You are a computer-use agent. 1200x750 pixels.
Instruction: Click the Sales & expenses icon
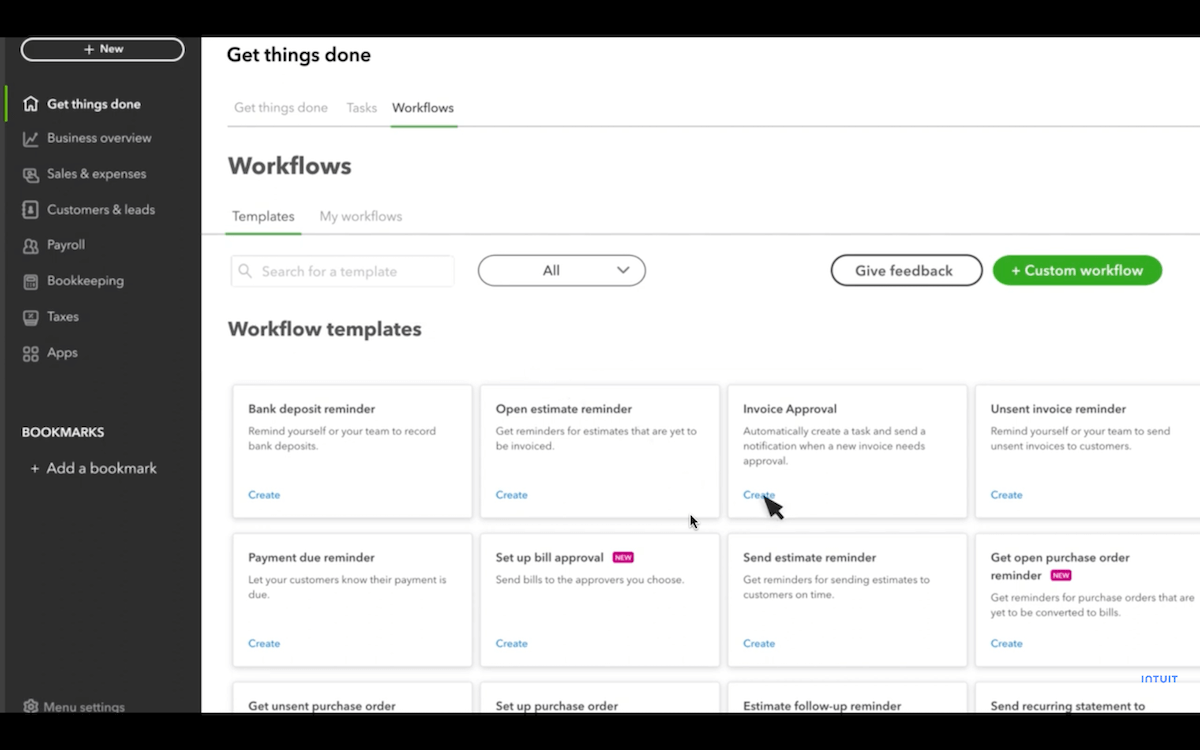click(x=31, y=175)
